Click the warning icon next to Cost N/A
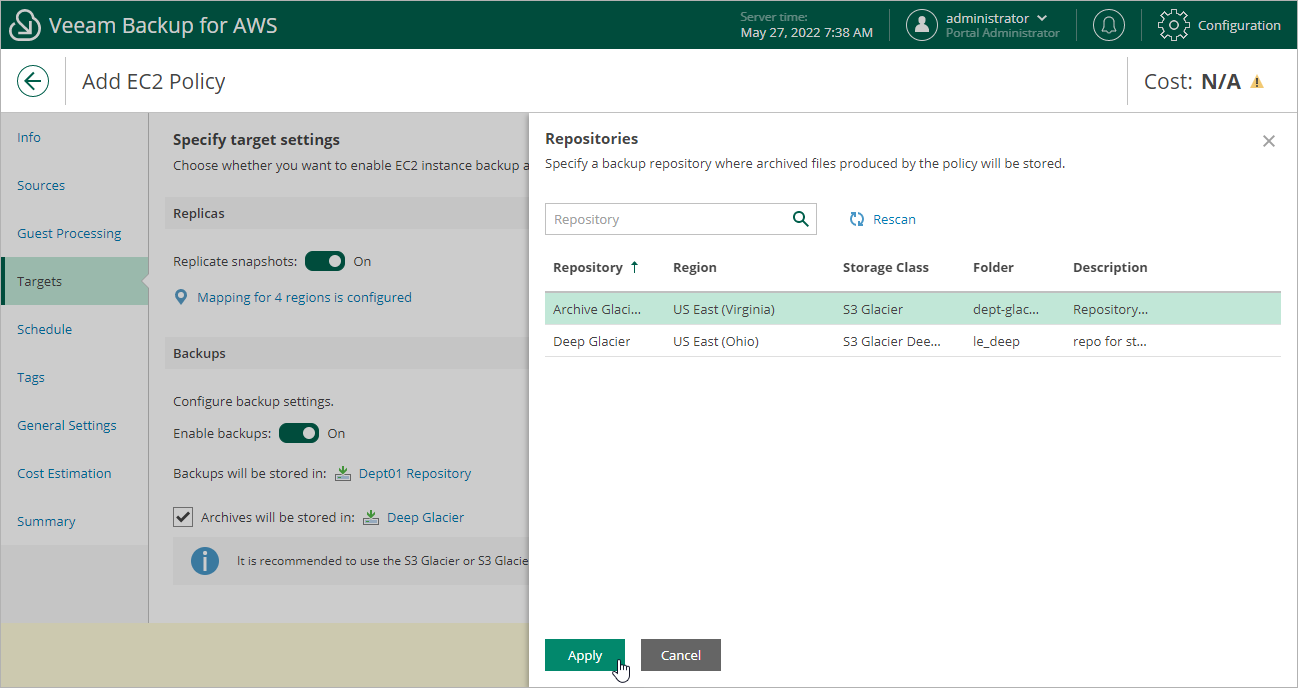 coord(1258,81)
